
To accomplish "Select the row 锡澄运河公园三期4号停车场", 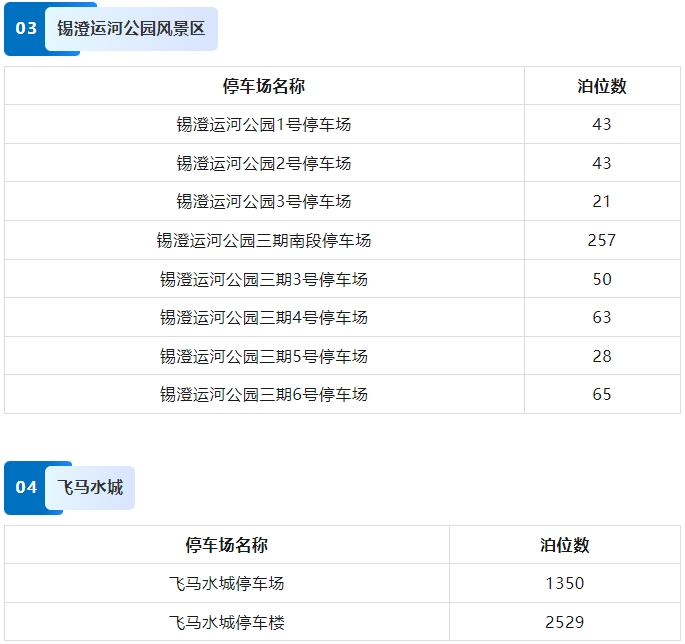I will click(x=342, y=317).
